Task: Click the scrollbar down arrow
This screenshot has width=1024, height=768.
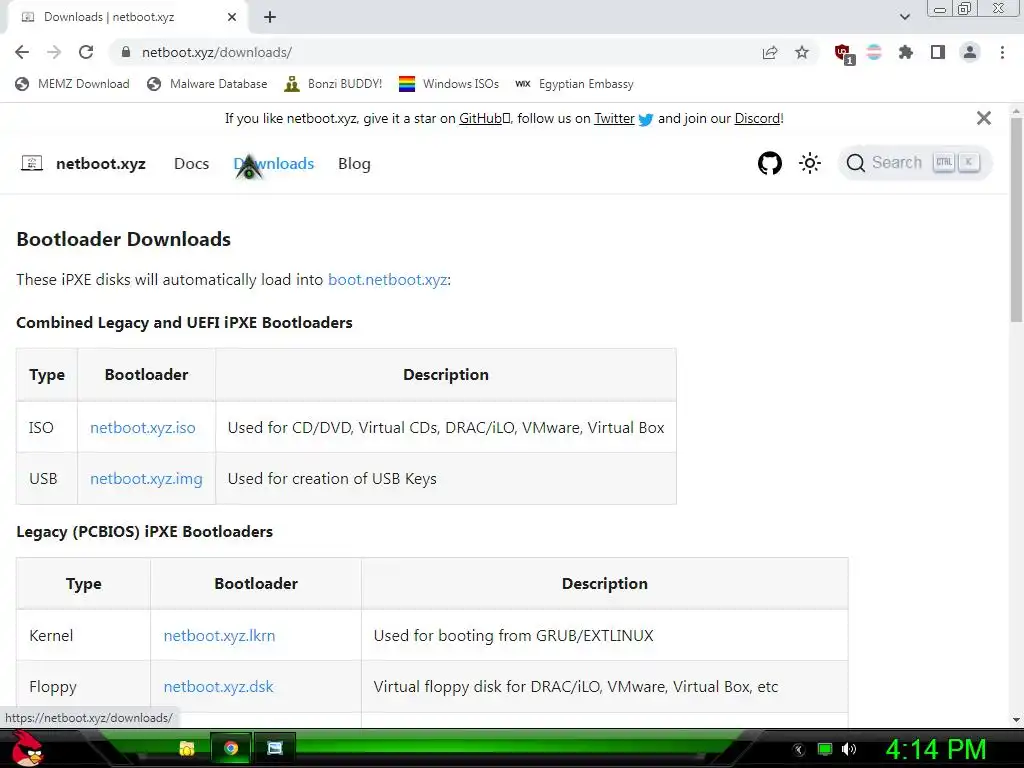Action: pyautogui.click(x=1016, y=720)
